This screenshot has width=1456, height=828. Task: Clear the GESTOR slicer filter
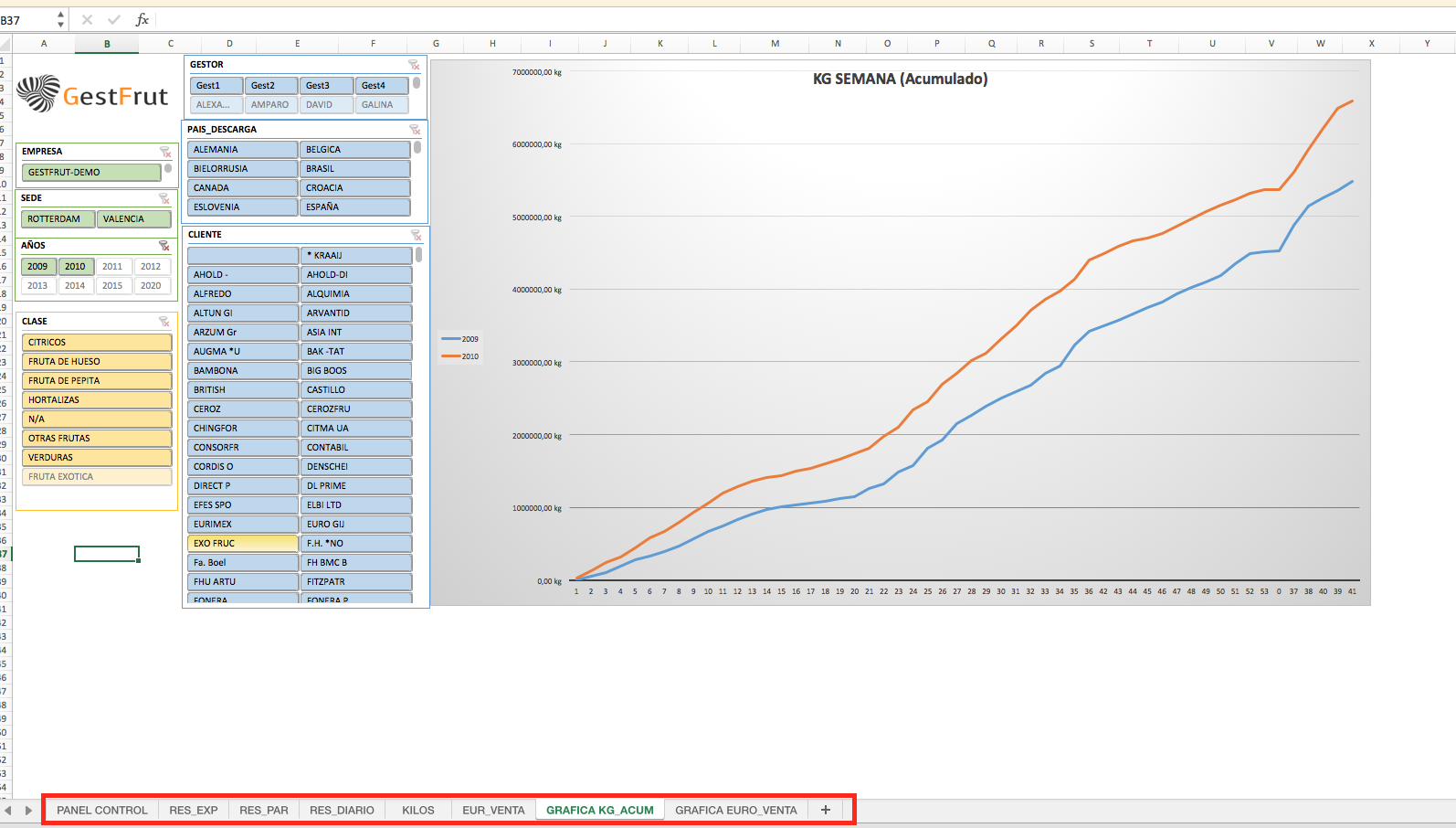414,65
